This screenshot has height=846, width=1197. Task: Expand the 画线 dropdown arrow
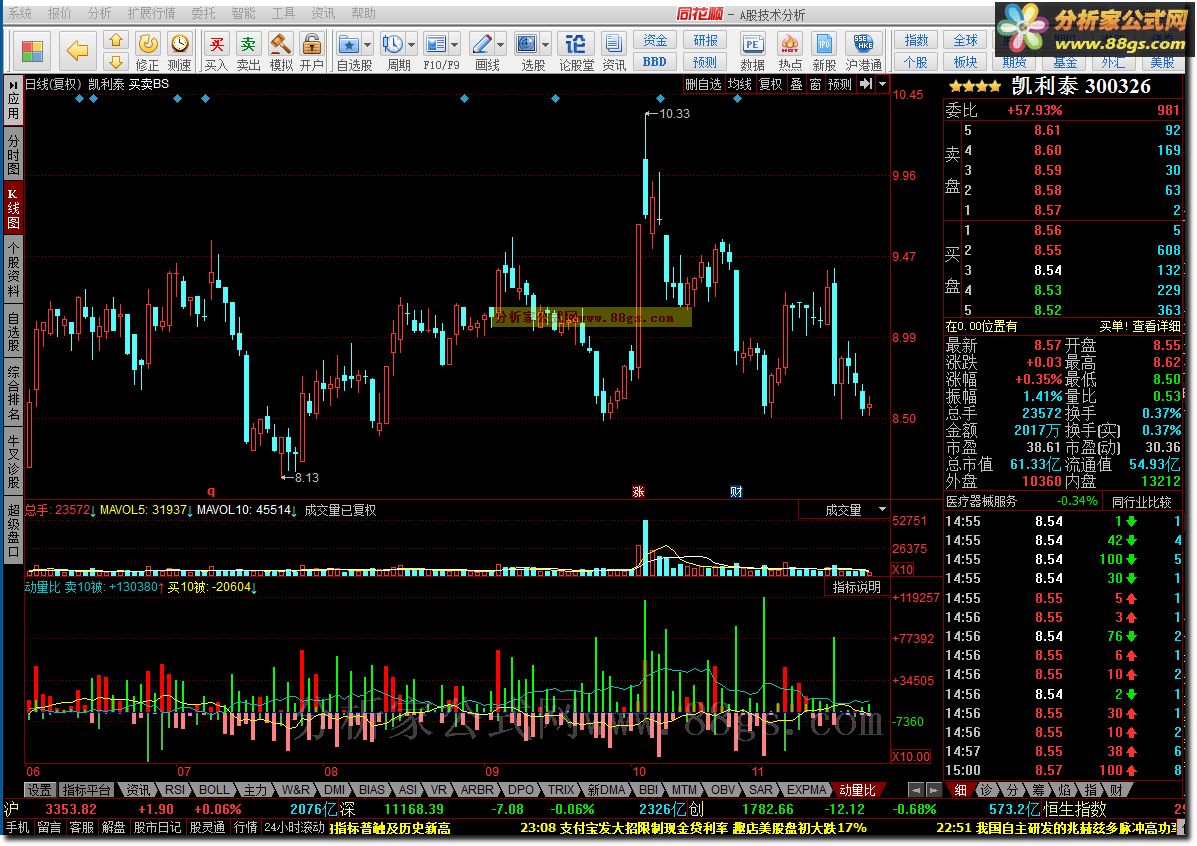click(x=501, y=44)
